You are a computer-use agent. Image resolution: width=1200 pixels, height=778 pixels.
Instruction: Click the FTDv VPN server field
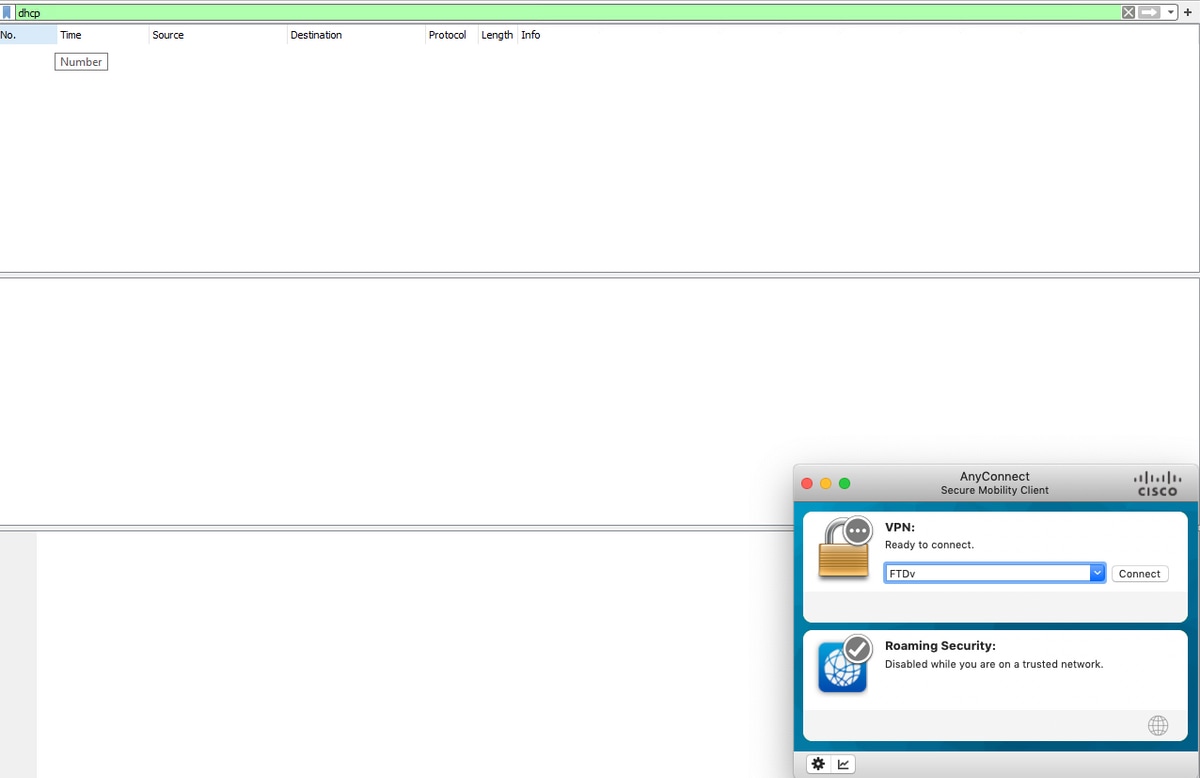point(987,574)
